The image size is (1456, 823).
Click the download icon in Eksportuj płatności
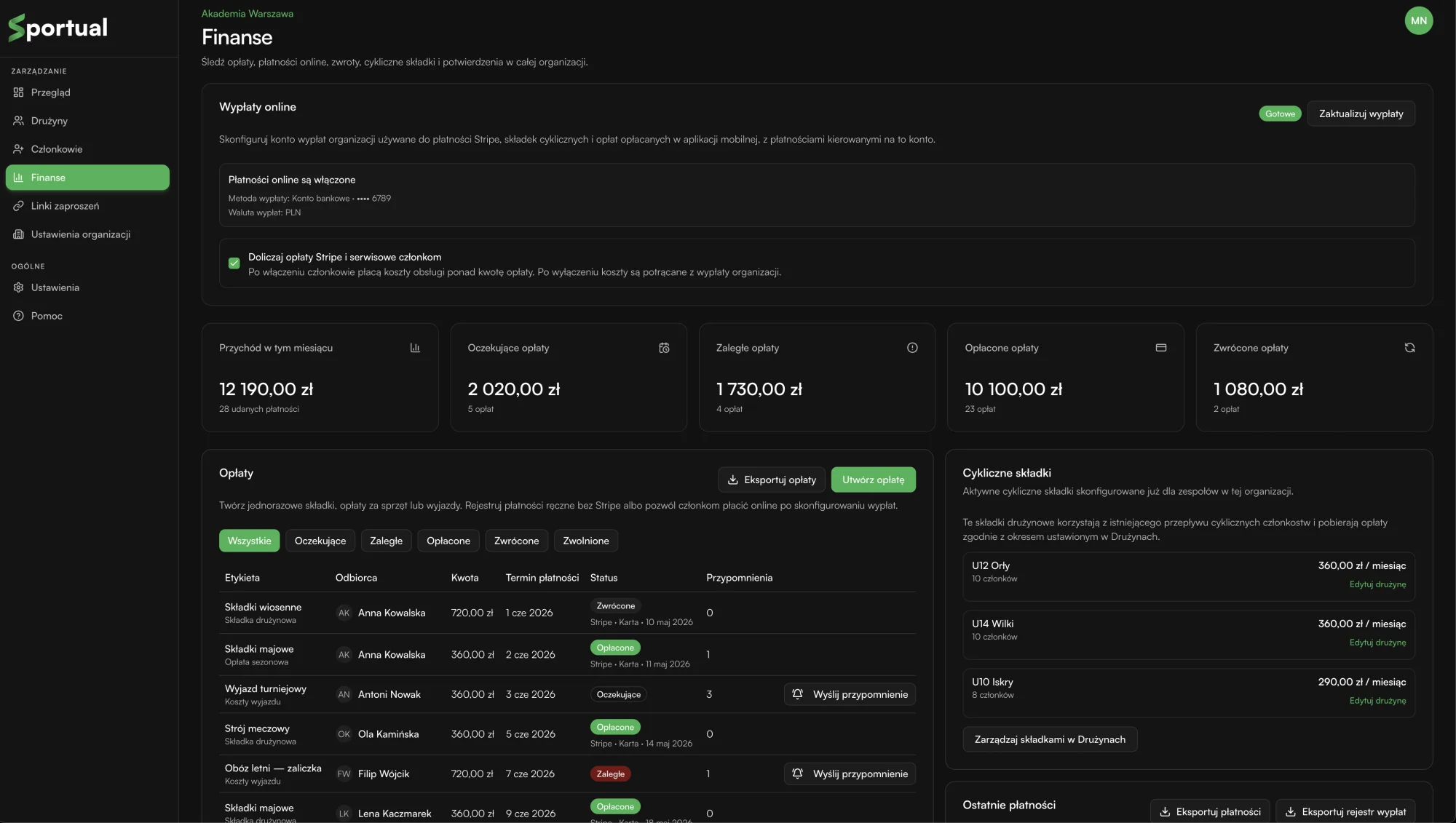1165,812
